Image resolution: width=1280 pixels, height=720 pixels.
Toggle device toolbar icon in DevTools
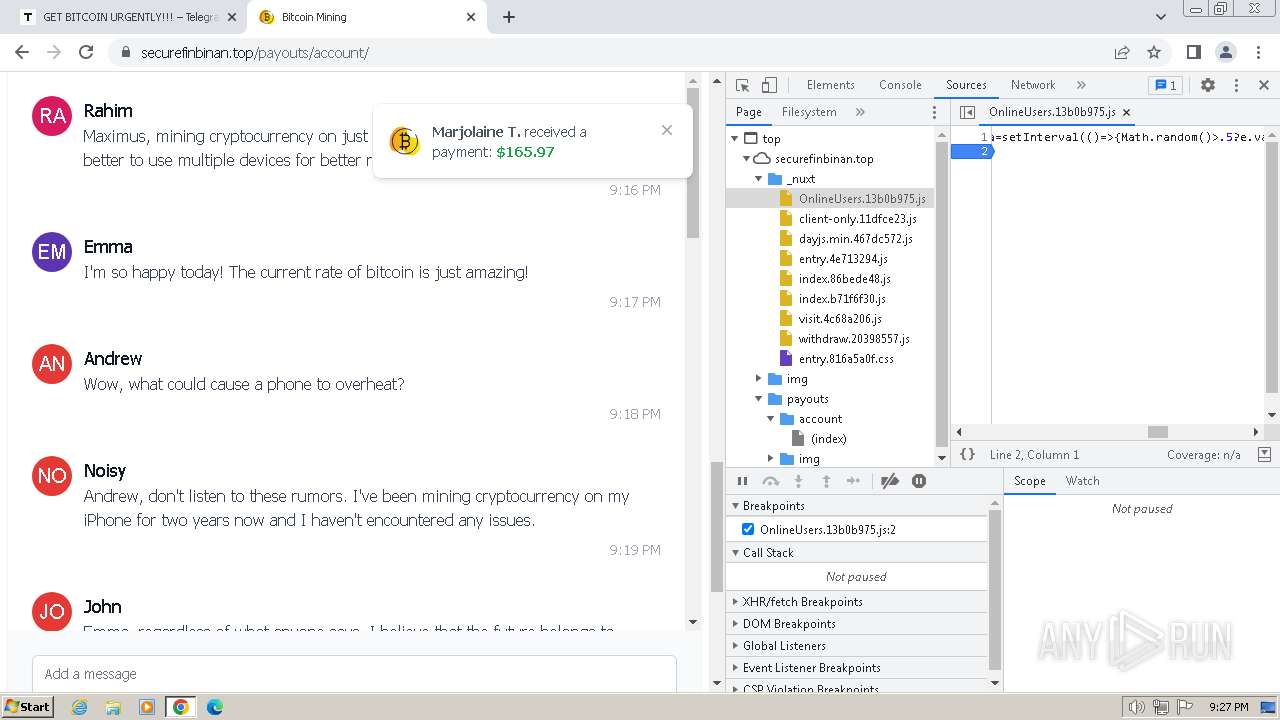[x=769, y=85]
